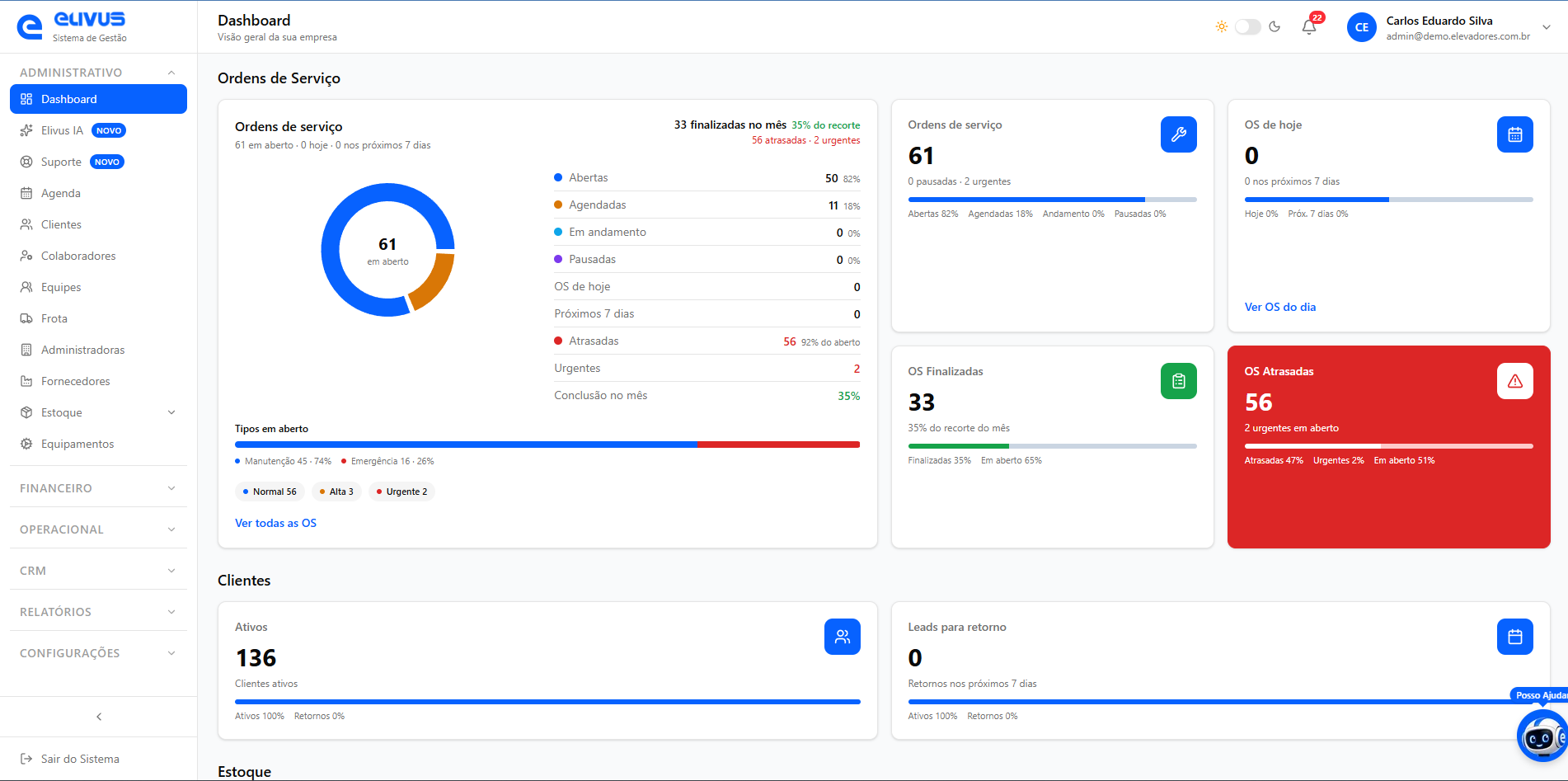1568x781 pixels.
Task: Open Clientes in the sidebar
Action: tap(98, 224)
